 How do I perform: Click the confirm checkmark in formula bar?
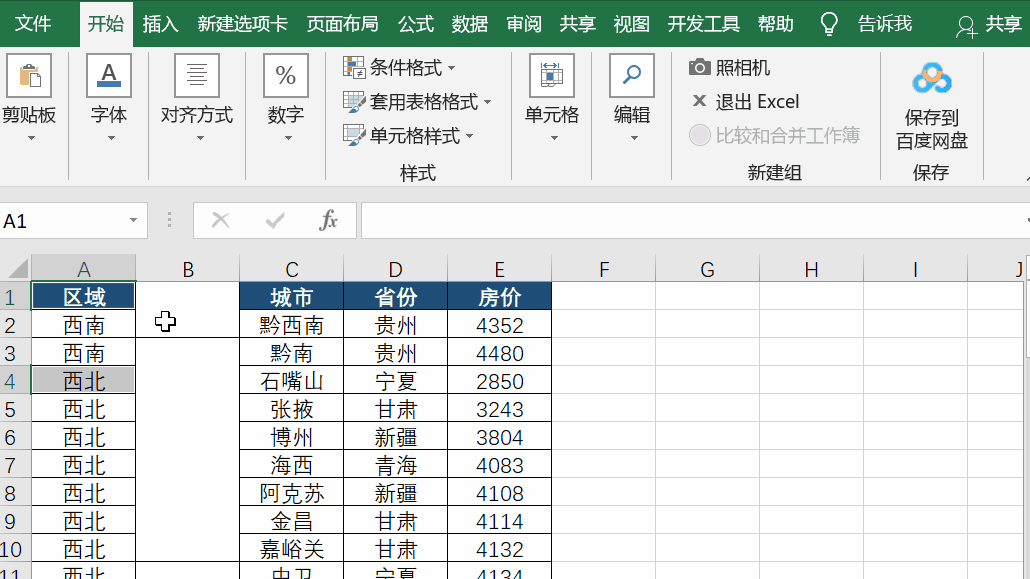coord(275,220)
